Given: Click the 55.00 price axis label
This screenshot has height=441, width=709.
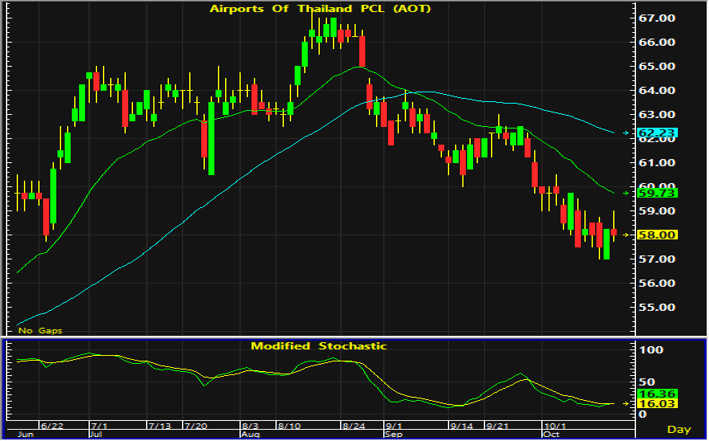Looking at the screenshot, I should pos(657,307).
